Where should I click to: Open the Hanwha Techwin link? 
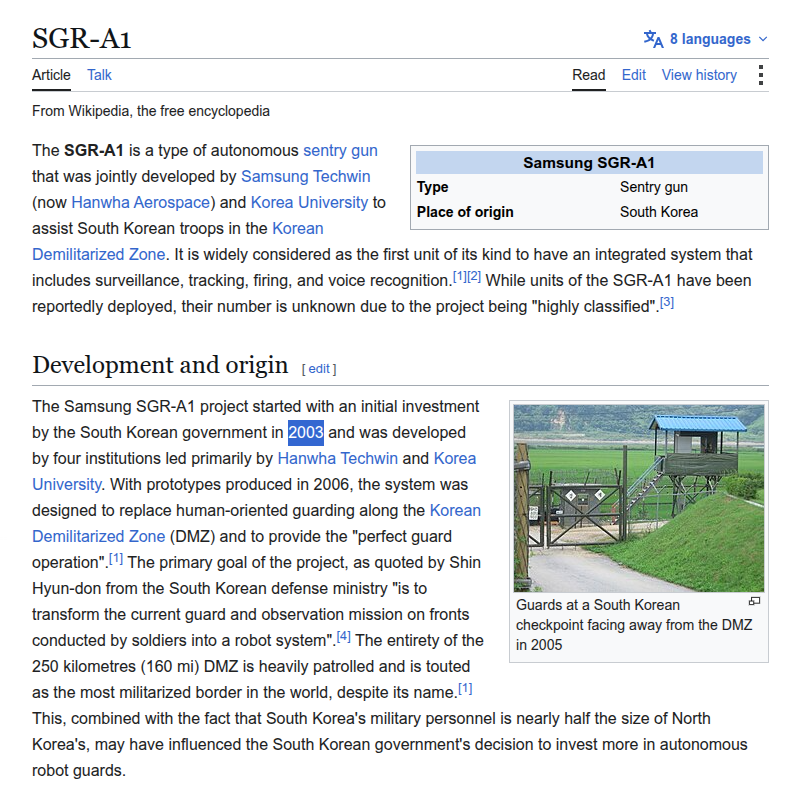(338, 458)
